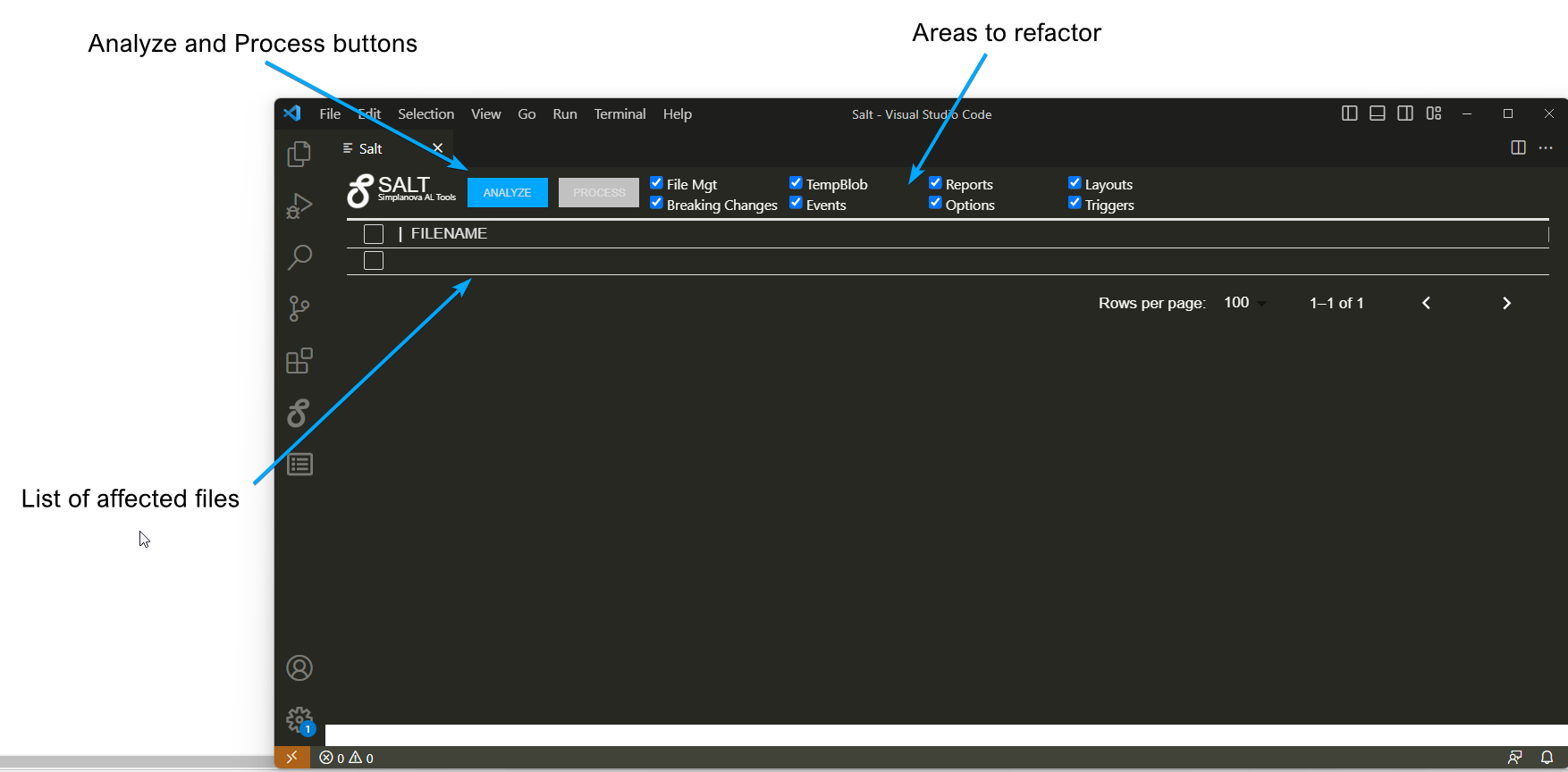Viewport: 1568px width, 772px height.
Task: Split the editor right
Action: coord(1518,147)
